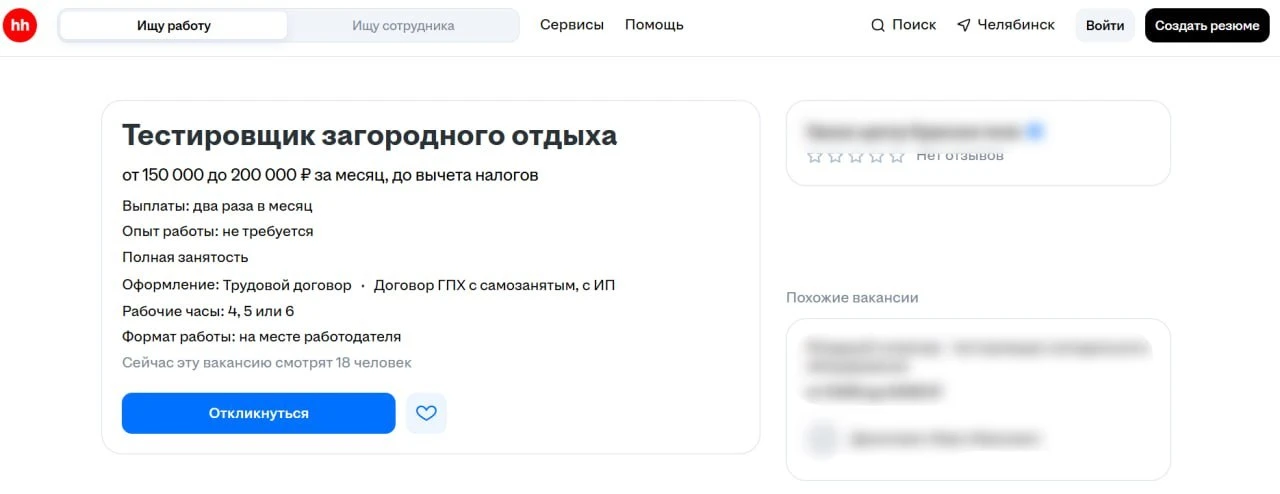Switch to the Ищу работу tab
This screenshot has width=1280, height=494.
coord(174,26)
